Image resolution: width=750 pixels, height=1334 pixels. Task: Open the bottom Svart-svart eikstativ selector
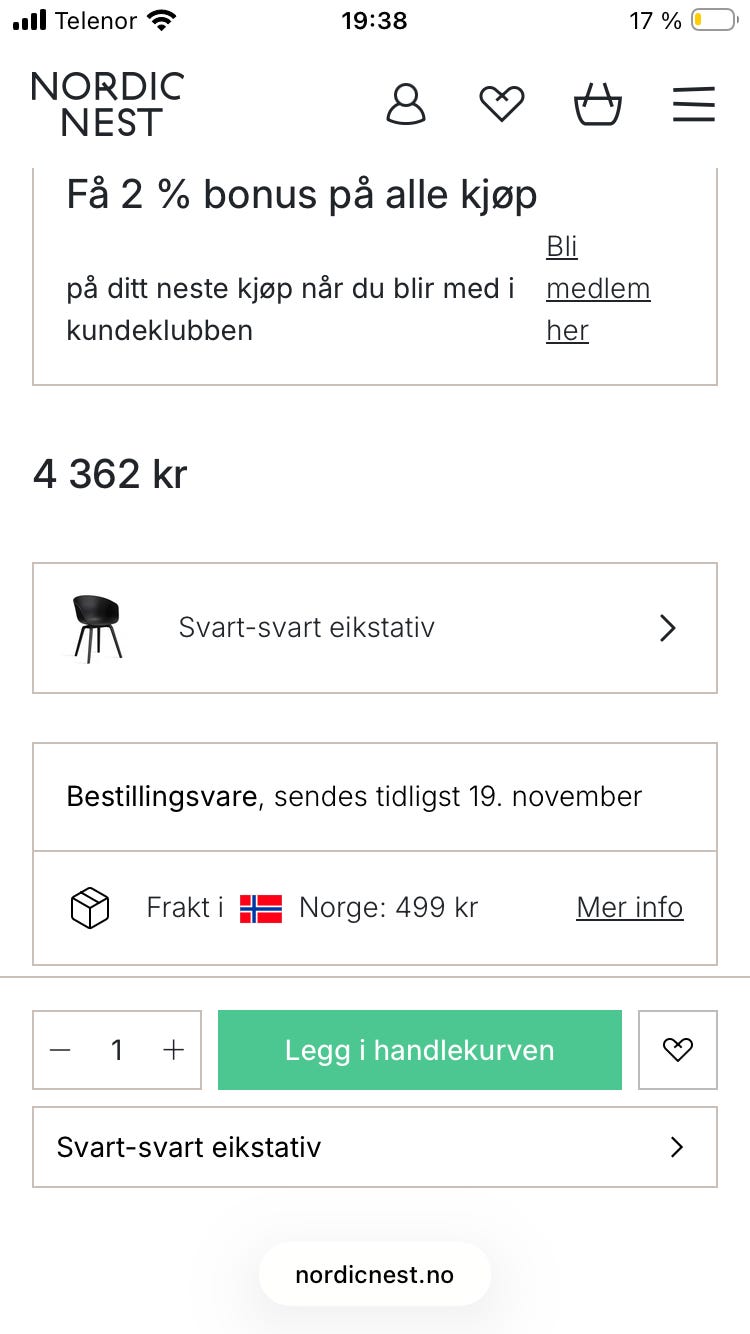375,1147
